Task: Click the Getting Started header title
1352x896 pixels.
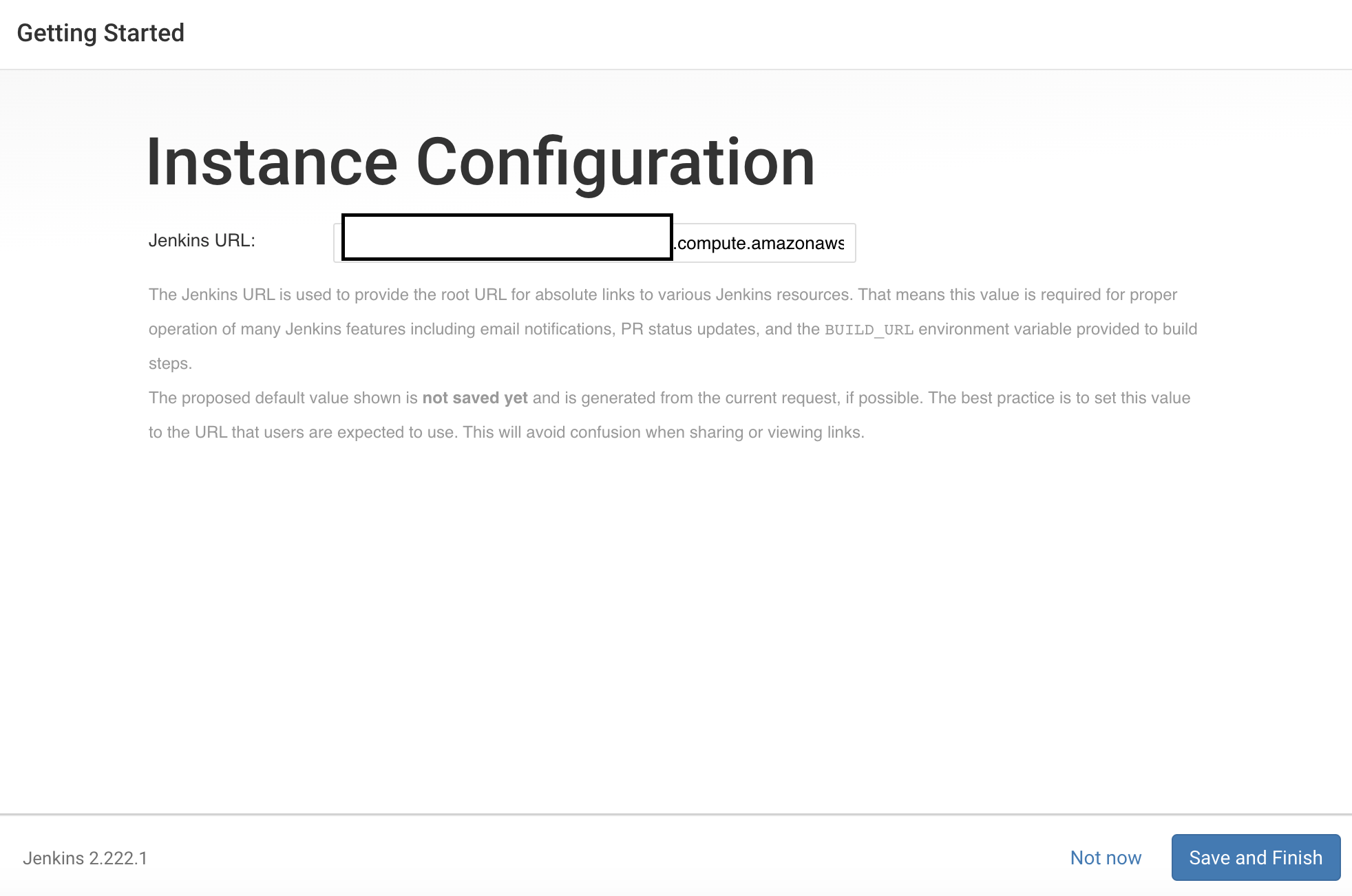Action: [101, 33]
